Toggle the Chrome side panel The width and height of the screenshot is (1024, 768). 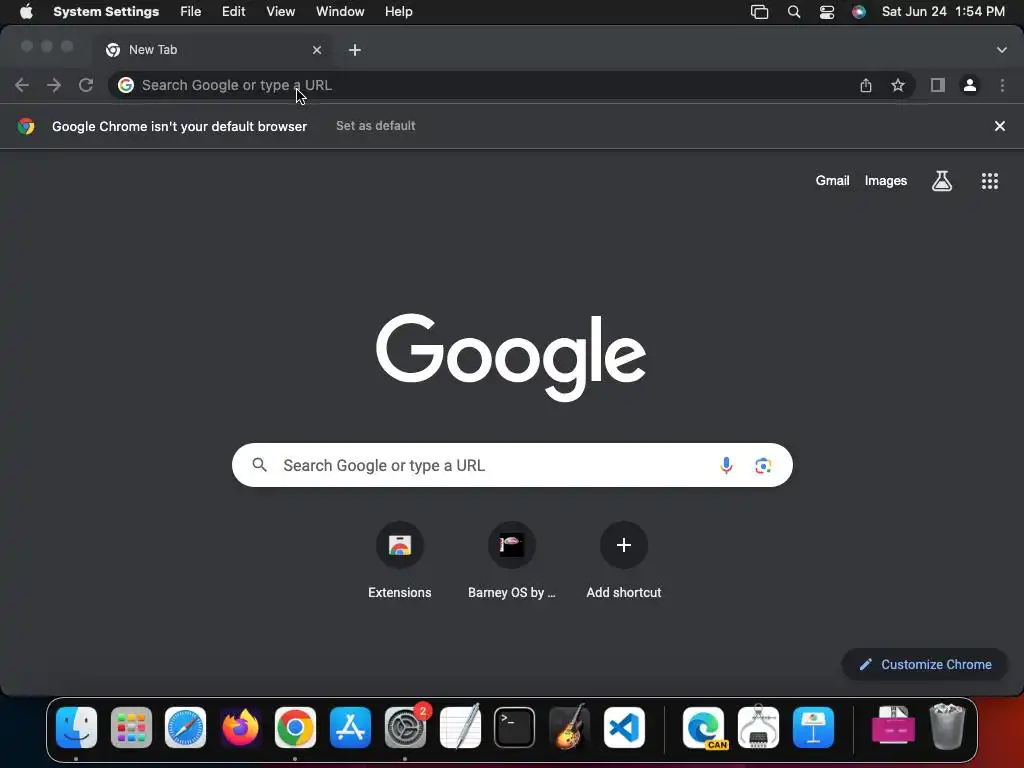coord(938,85)
